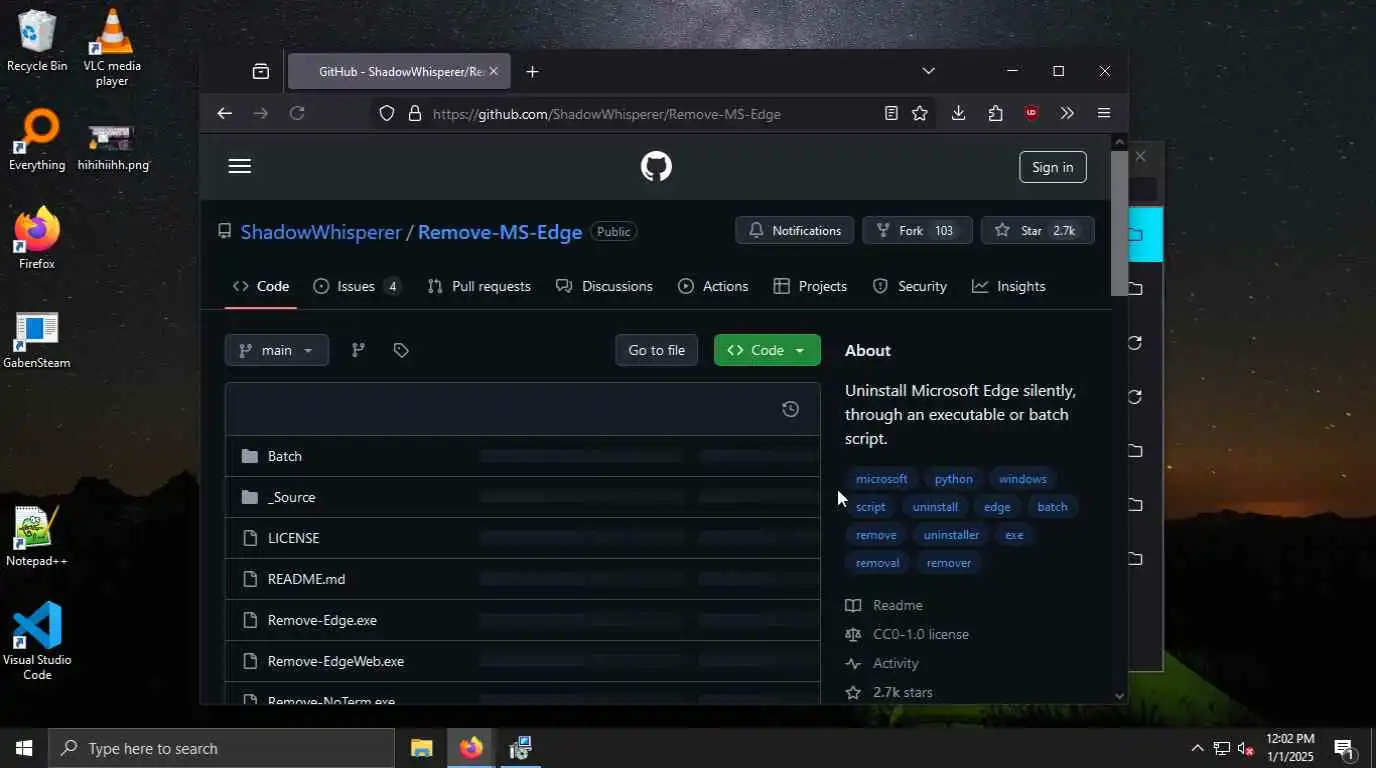Viewport: 1376px width, 768px height.
Task: Open the Activity link in About
Action: tap(896, 663)
